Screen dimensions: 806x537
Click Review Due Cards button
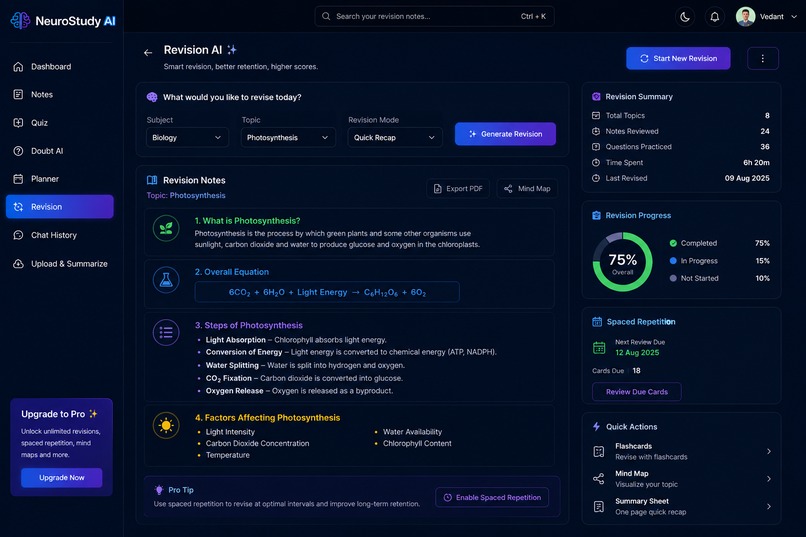[x=637, y=392]
